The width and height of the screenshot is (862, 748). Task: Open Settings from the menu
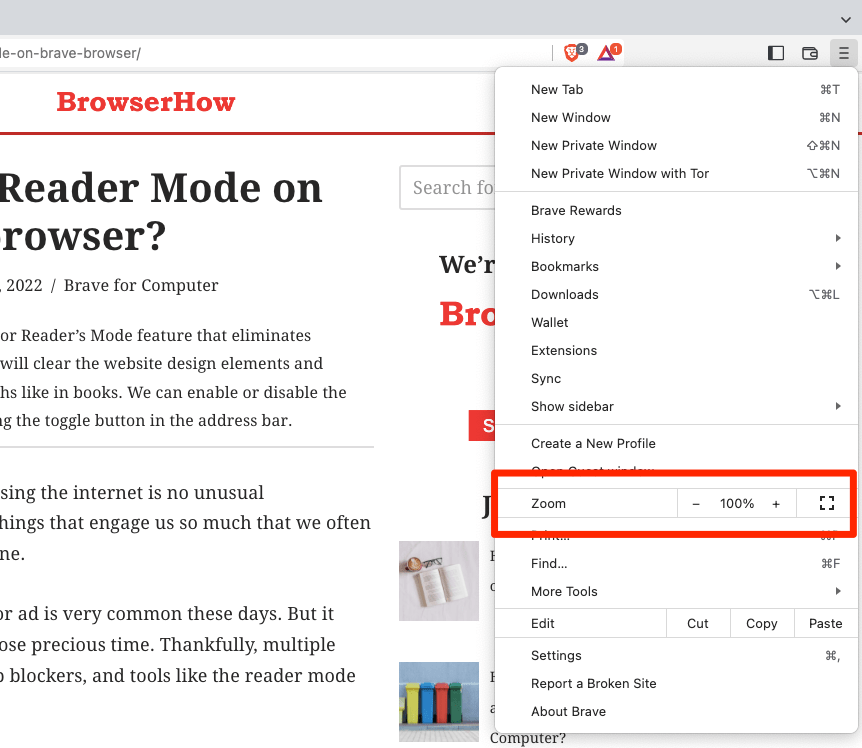pyautogui.click(x=556, y=656)
